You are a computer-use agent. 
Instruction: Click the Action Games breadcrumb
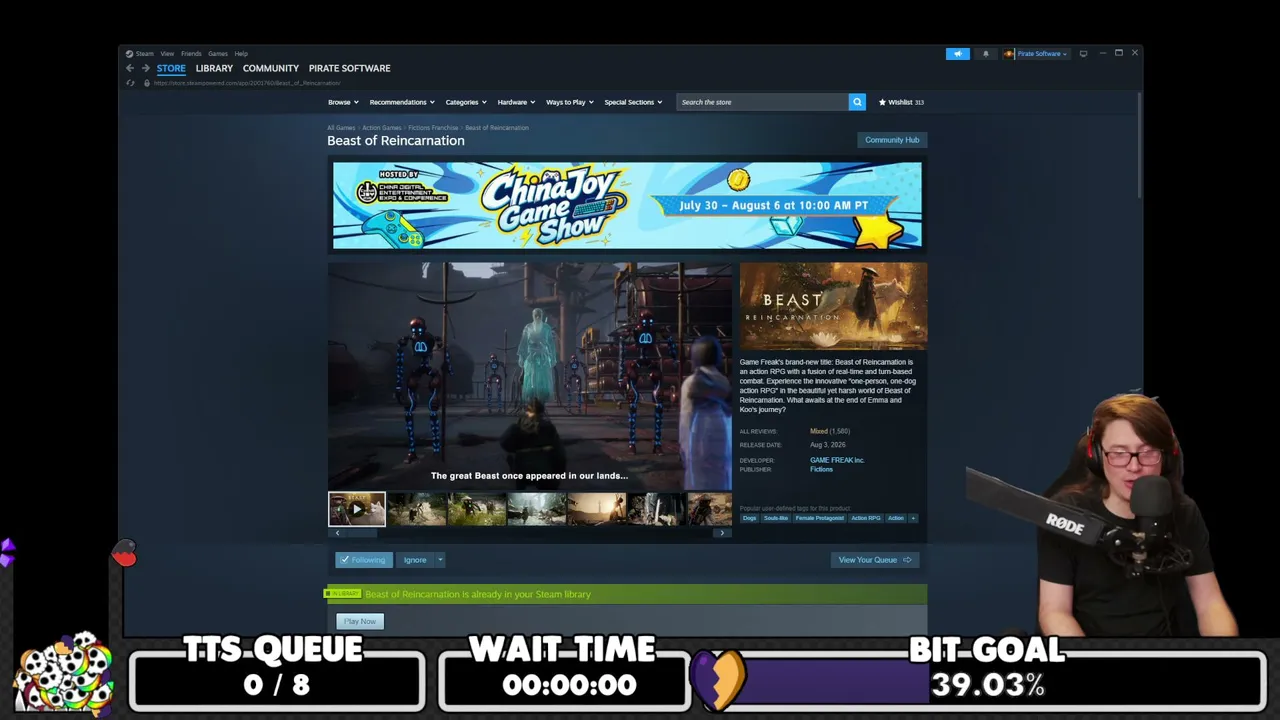pyautogui.click(x=382, y=128)
